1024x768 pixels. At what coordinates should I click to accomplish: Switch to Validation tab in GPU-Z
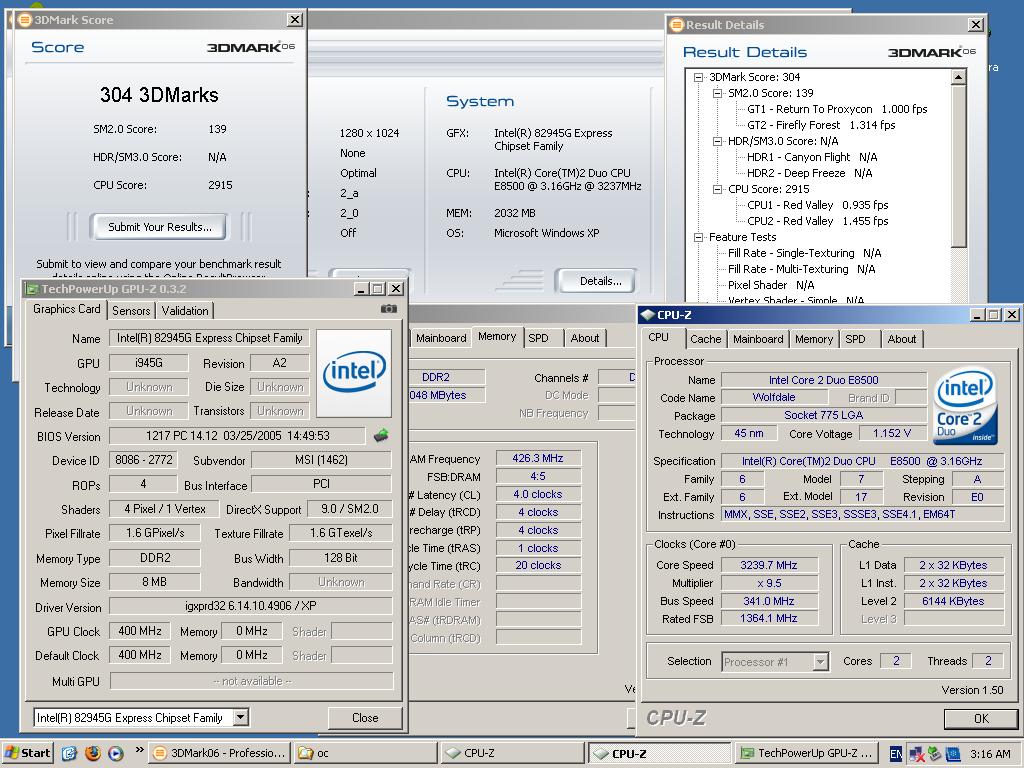pyautogui.click(x=185, y=311)
